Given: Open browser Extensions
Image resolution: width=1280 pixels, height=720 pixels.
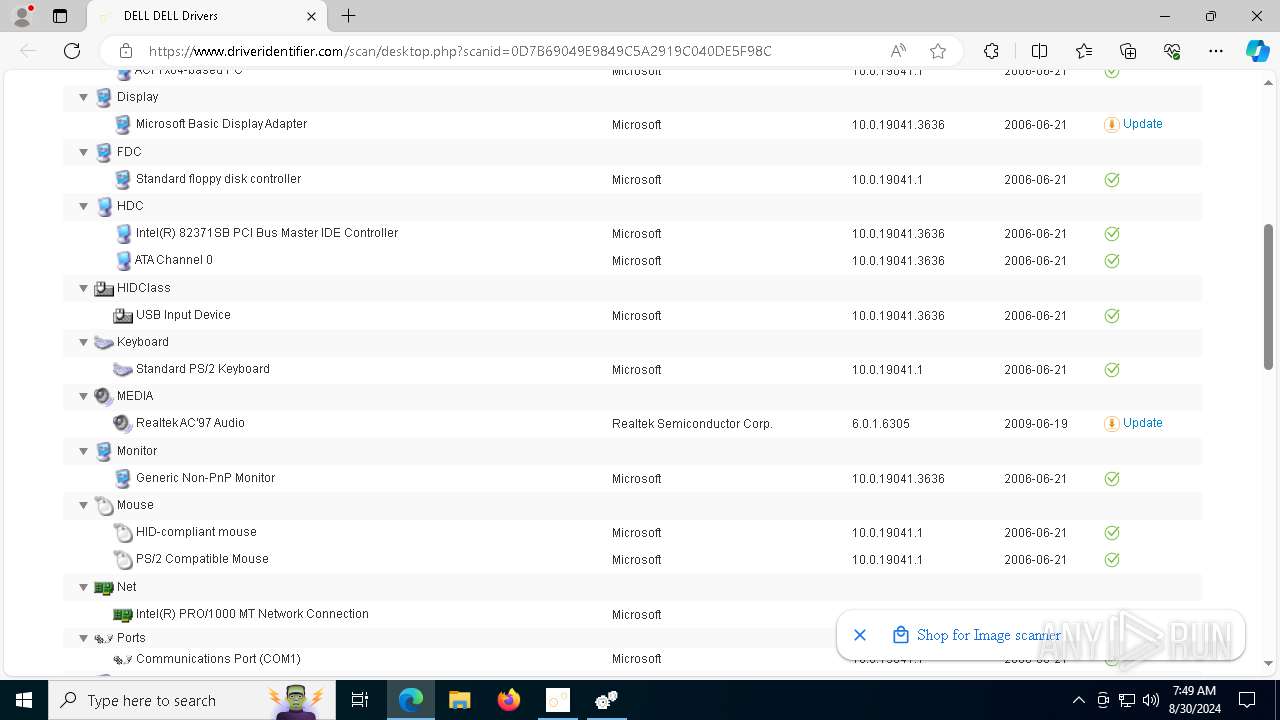Looking at the screenshot, I should [x=991, y=51].
